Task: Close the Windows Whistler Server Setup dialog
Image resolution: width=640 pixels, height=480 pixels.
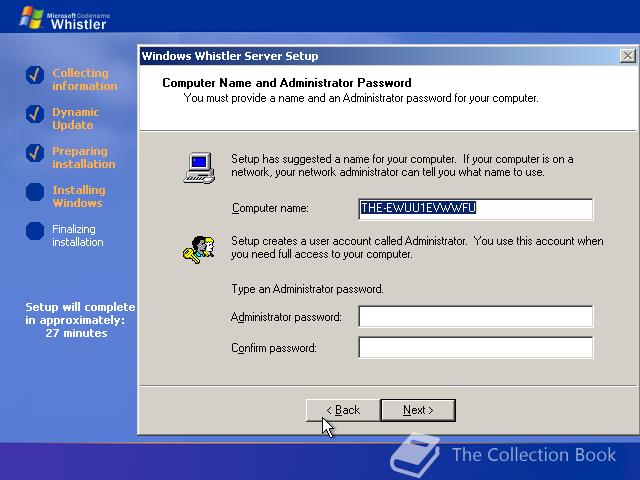Action: click(627, 56)
